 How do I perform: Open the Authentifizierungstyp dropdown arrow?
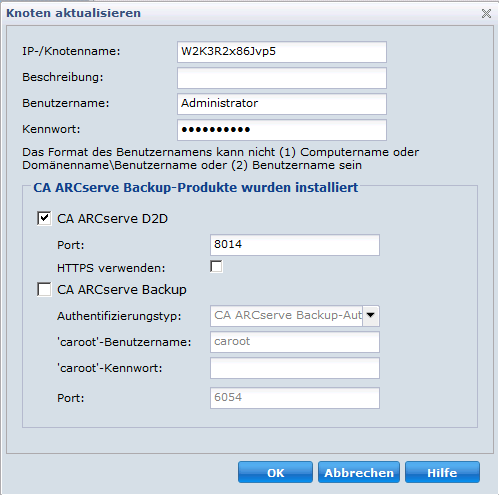point(371,316)
